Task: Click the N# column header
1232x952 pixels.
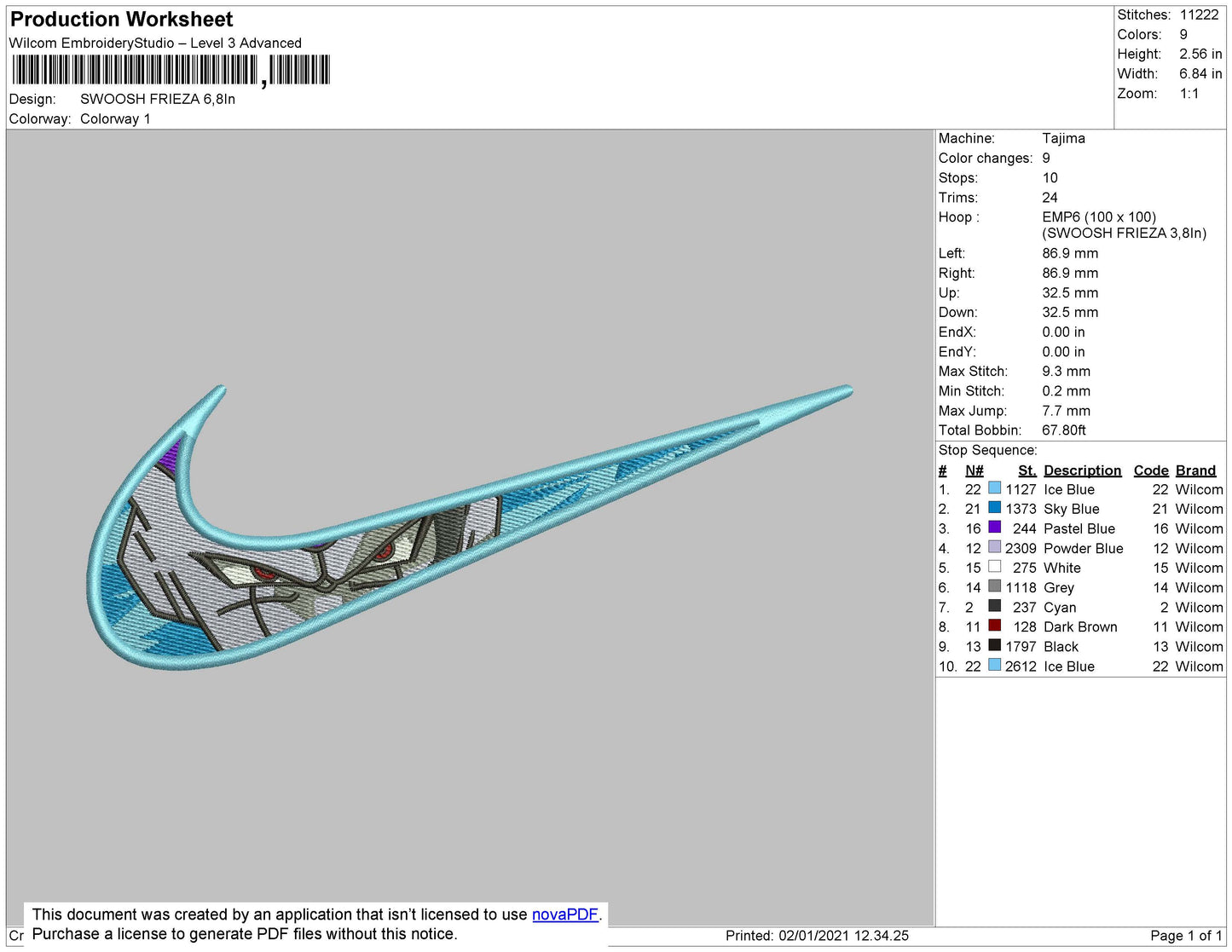Action: click(974, 470)
